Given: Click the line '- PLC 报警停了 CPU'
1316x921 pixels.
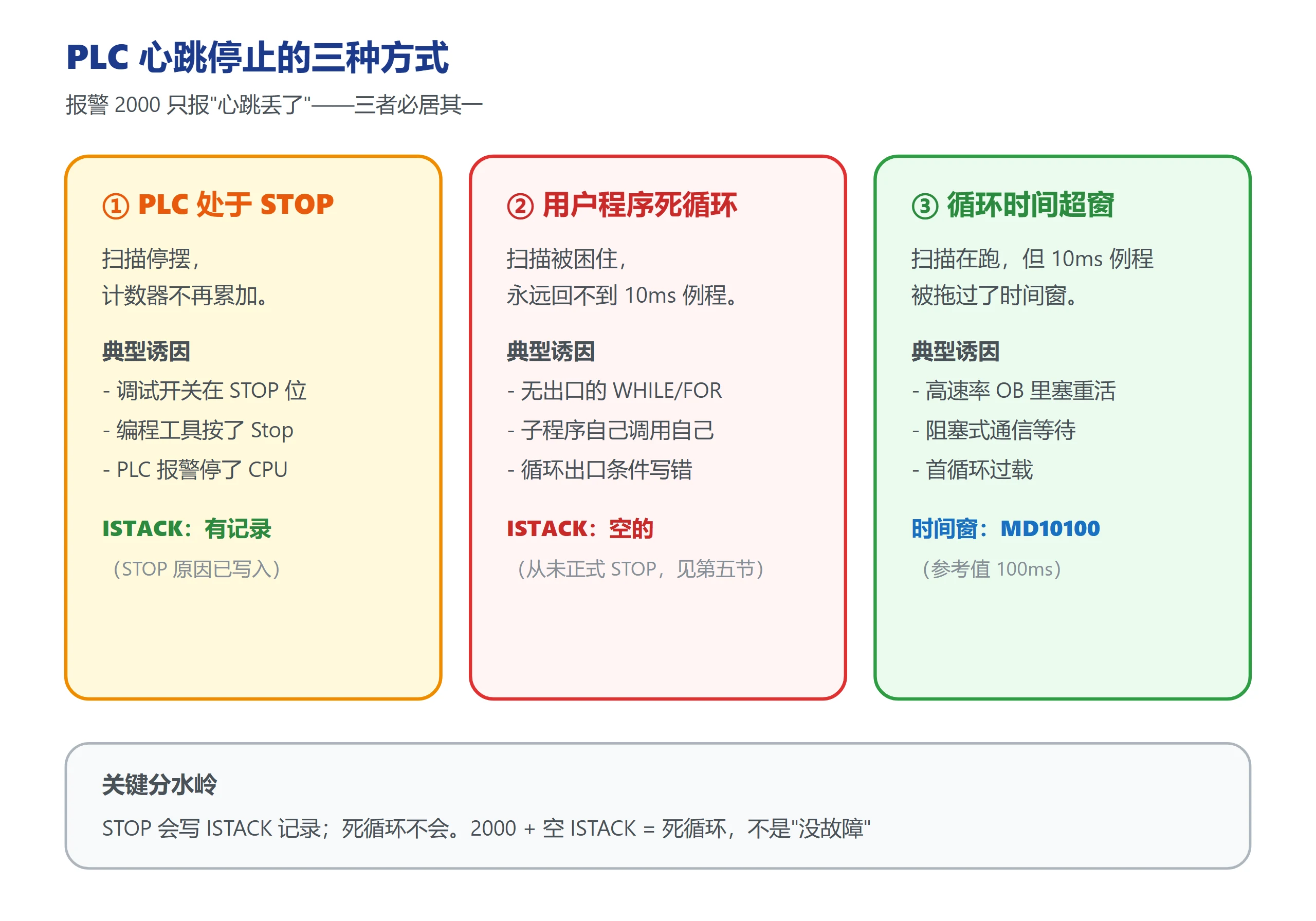Looking at the screenshot, I should point(195,470).
